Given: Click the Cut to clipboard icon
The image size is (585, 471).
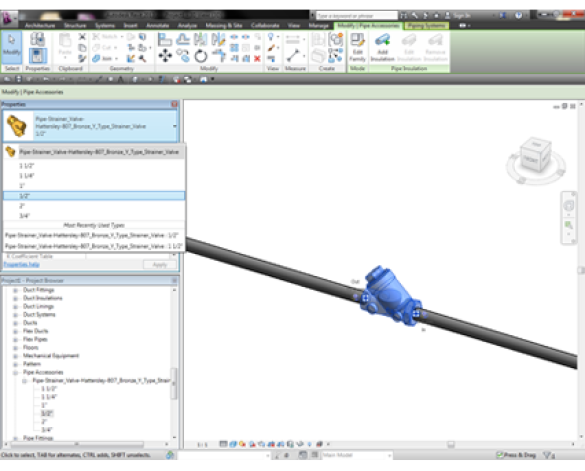Looking at the screenshot, I should [82, 37].
